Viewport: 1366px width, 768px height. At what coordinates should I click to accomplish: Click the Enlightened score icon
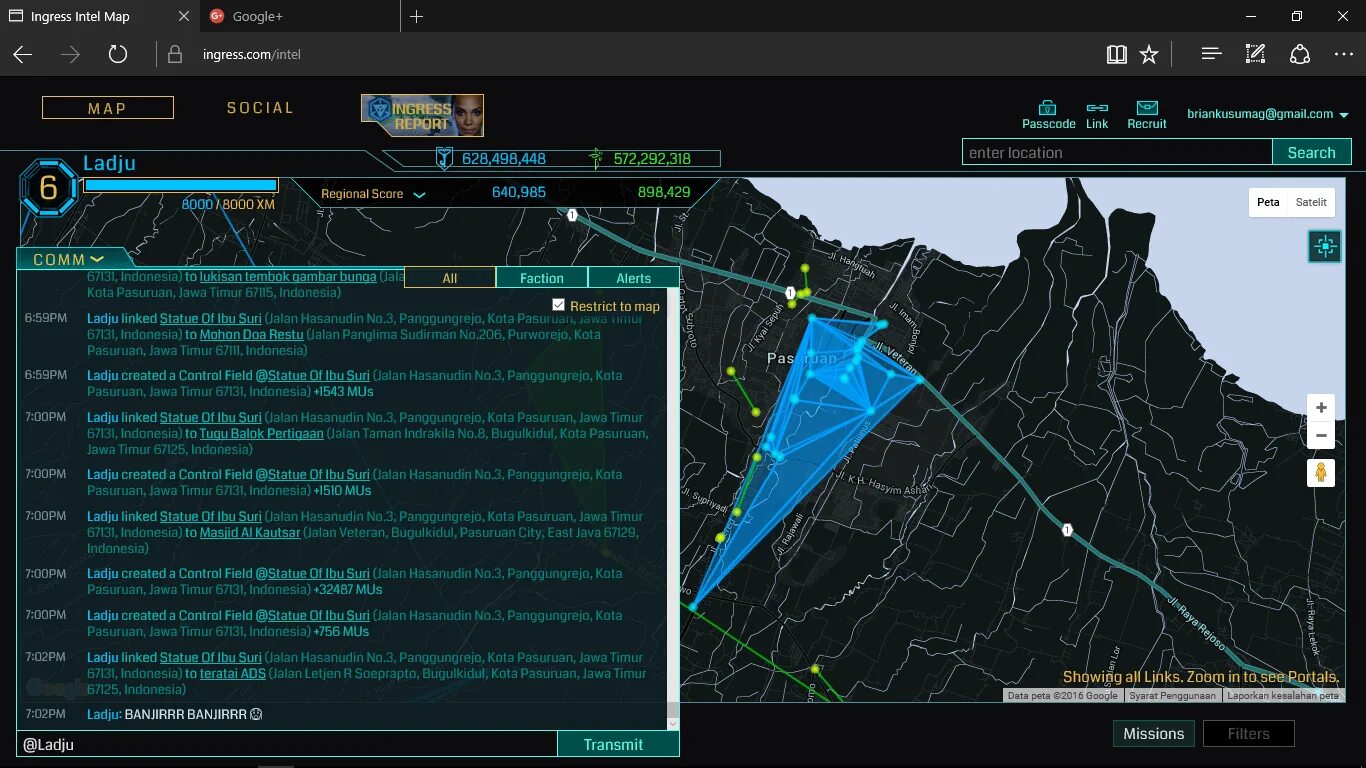[596, 158]
